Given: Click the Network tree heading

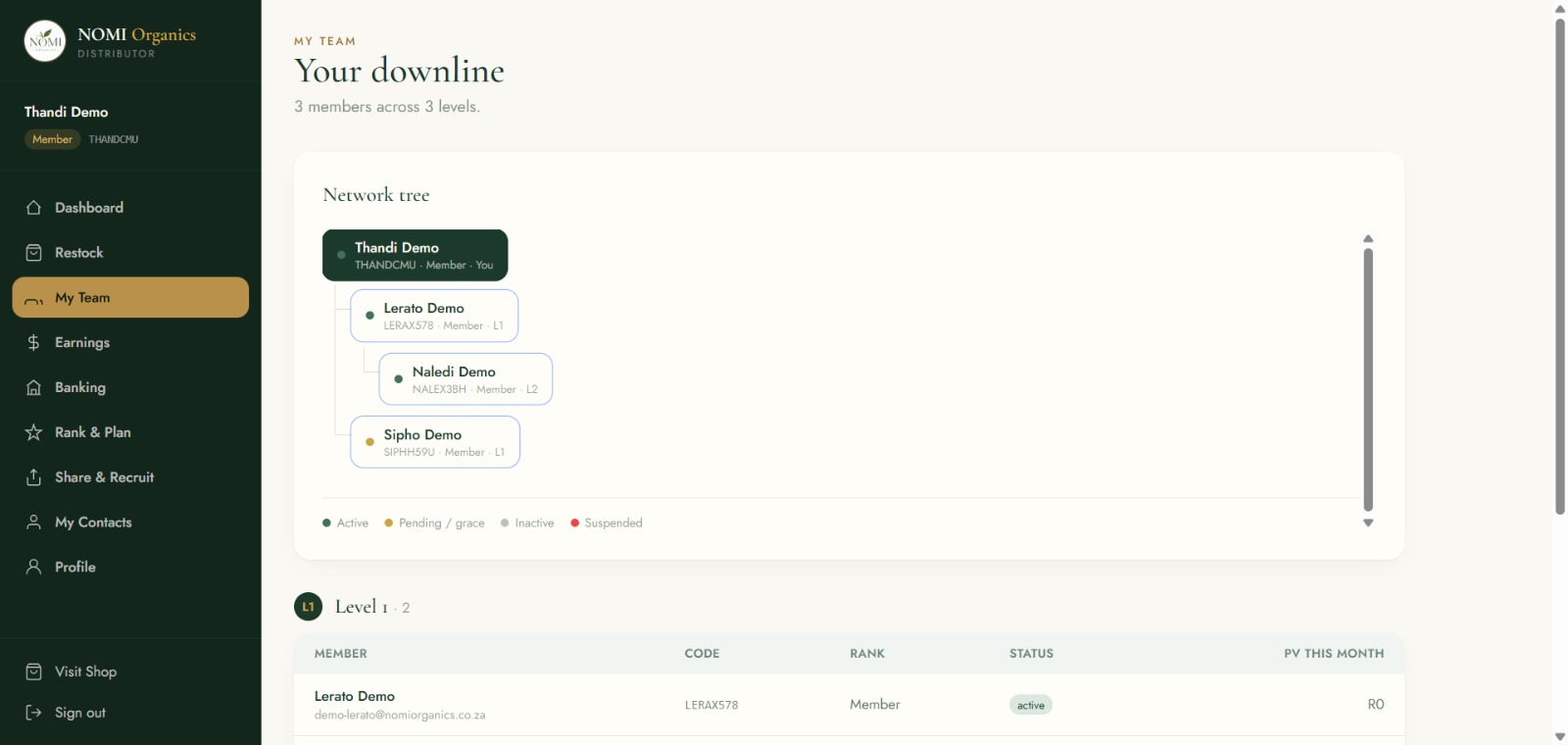Looking at the screenshot, I should coord(376,195).
